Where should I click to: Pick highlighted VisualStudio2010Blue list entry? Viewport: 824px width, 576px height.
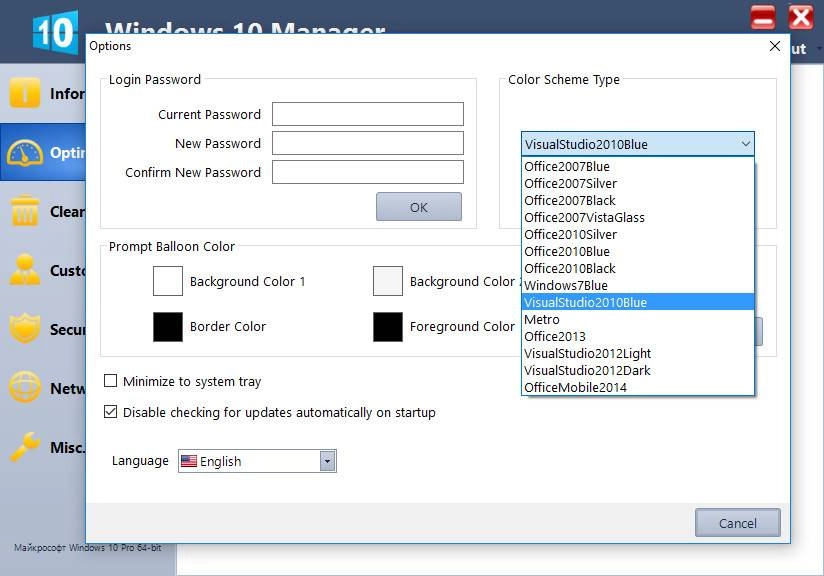[x=638, y=302]
